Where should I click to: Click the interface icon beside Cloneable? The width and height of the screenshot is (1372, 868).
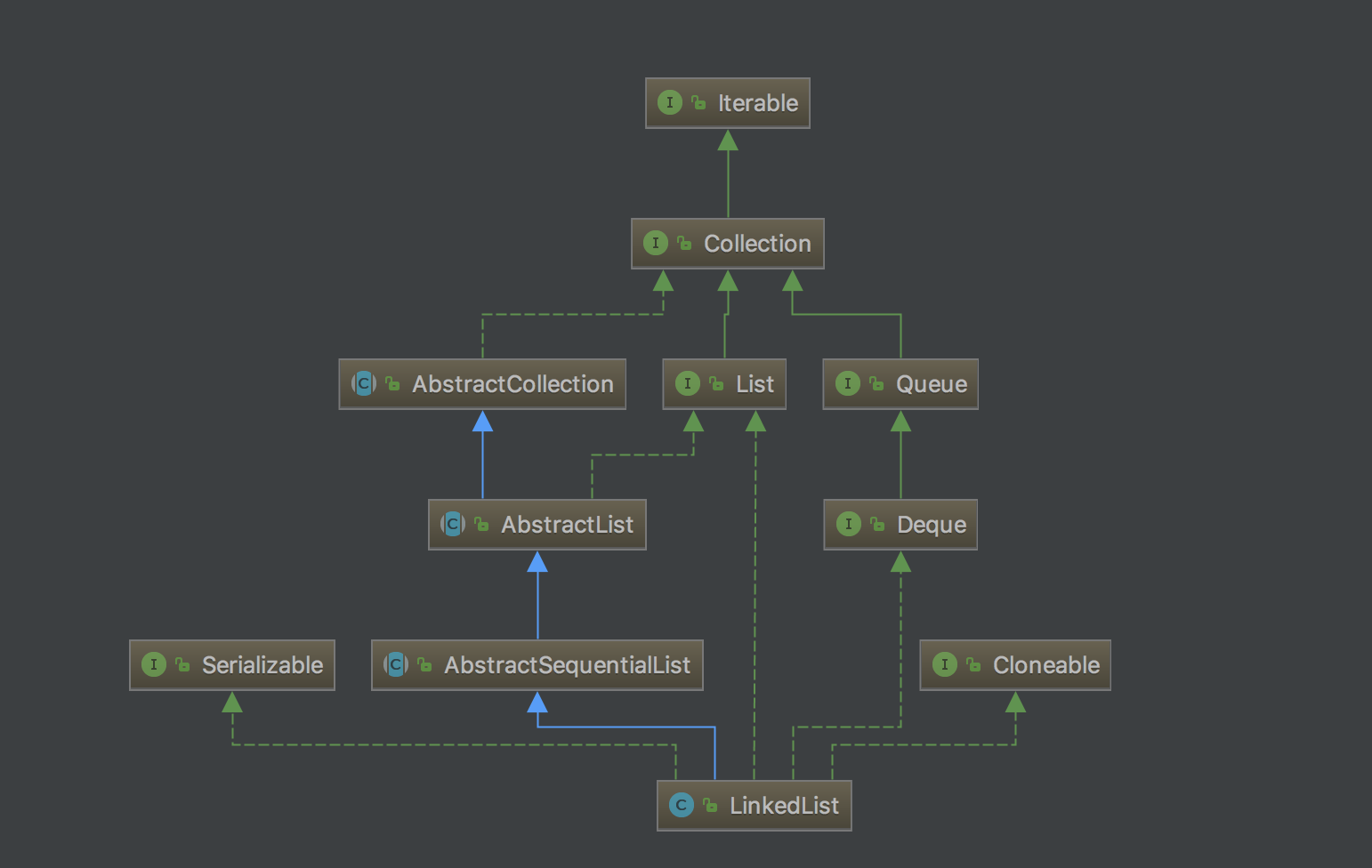click(x=944, y=665)
